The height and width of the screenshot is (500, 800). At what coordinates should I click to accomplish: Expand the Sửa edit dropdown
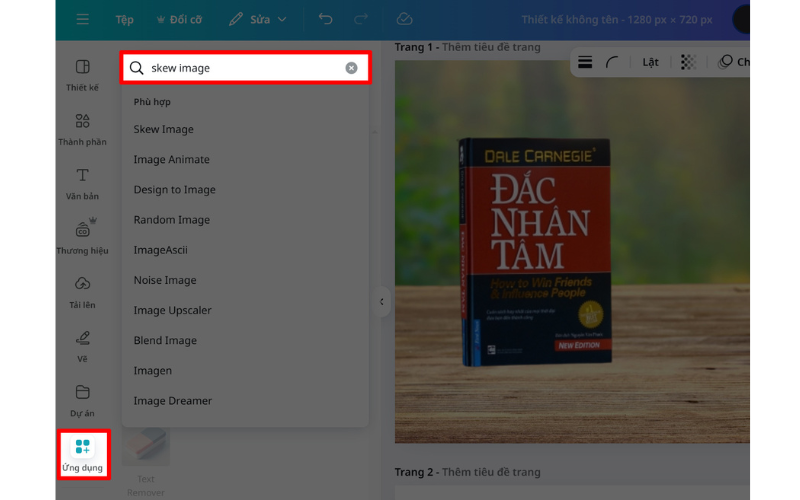tap(258, 19)
